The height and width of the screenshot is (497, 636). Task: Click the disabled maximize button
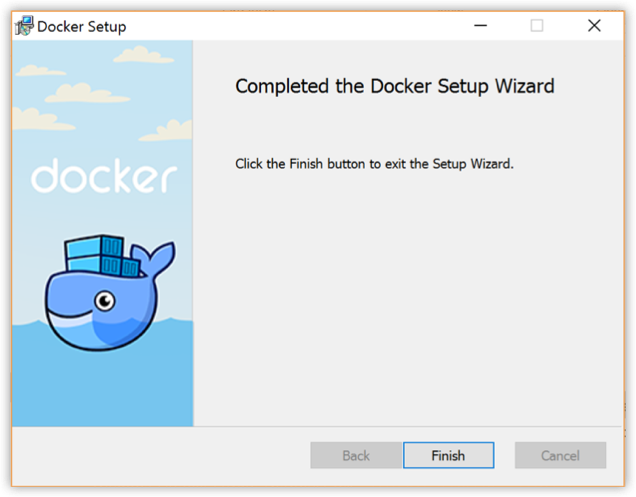(x=537, y=26)
